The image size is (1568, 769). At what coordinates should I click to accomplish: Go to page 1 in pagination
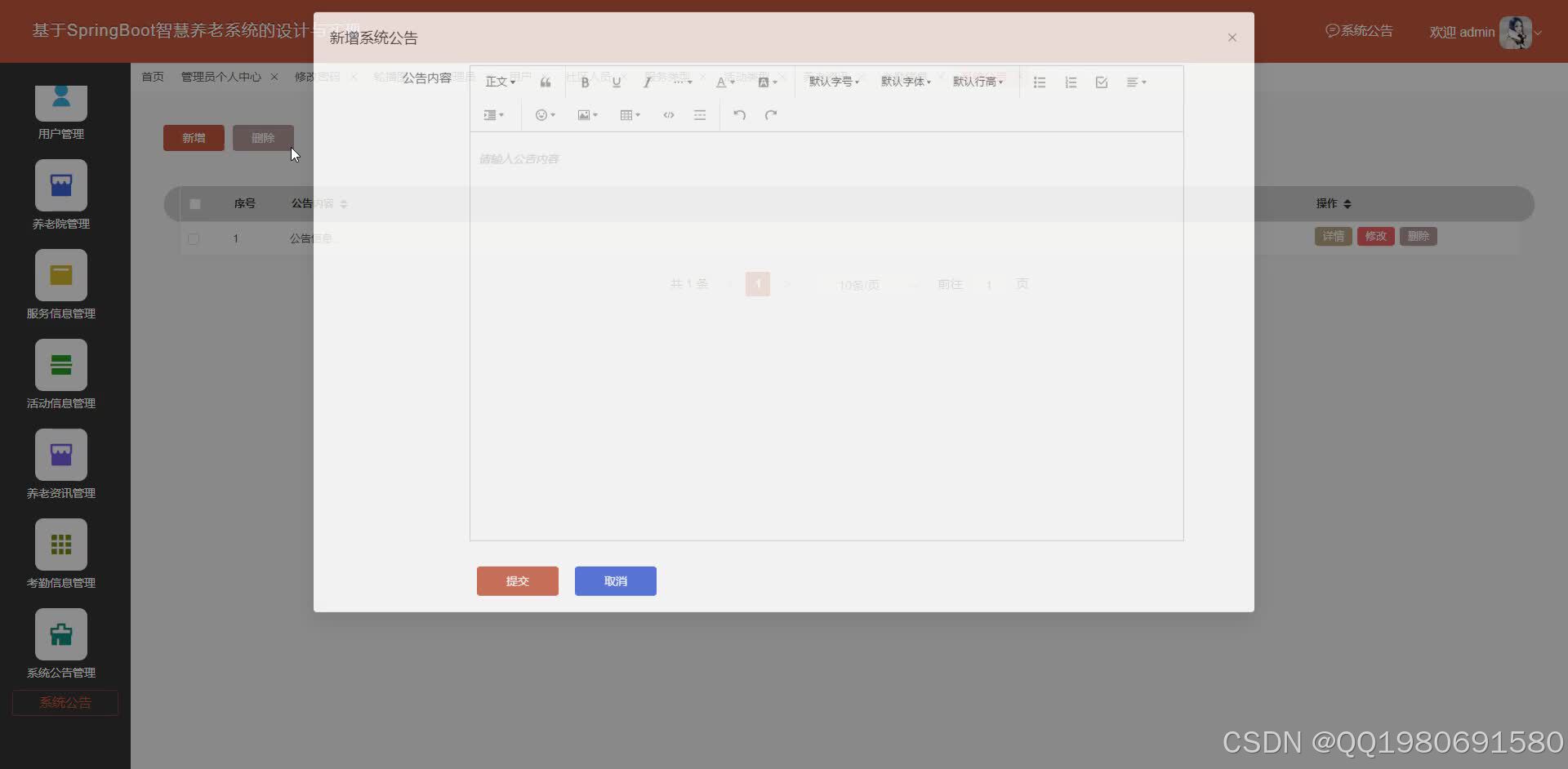click(x=758, y=284)
